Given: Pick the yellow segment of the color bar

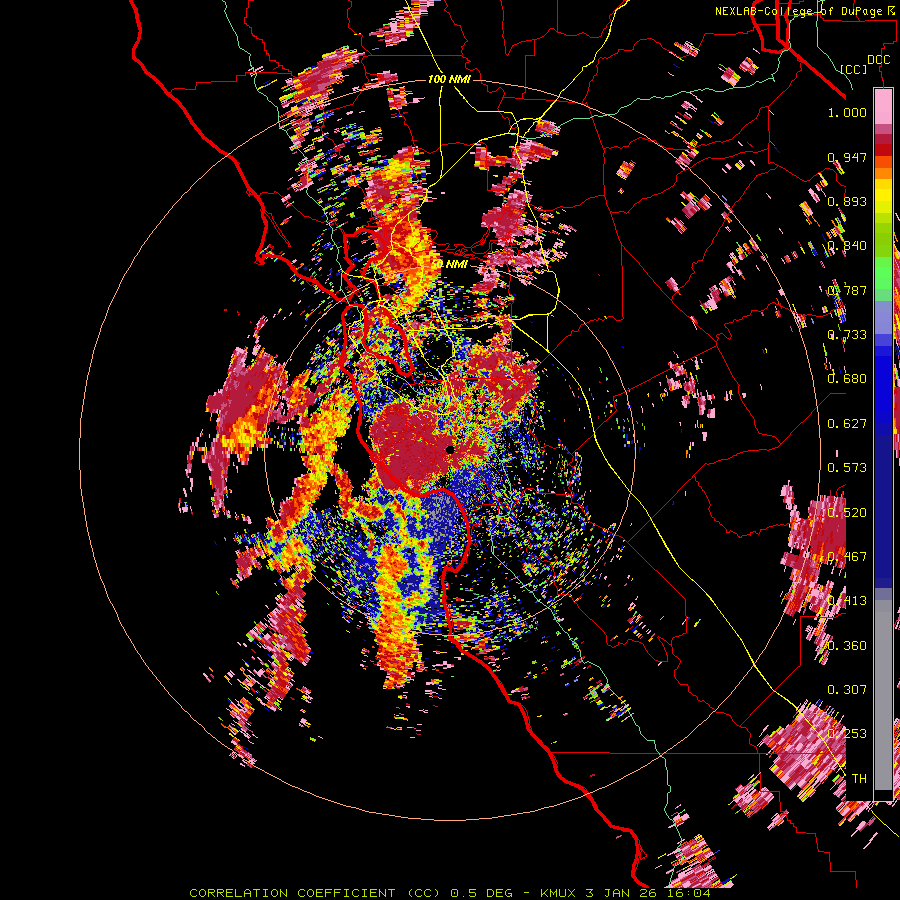Looking at the screenshot, I should 883,196.
